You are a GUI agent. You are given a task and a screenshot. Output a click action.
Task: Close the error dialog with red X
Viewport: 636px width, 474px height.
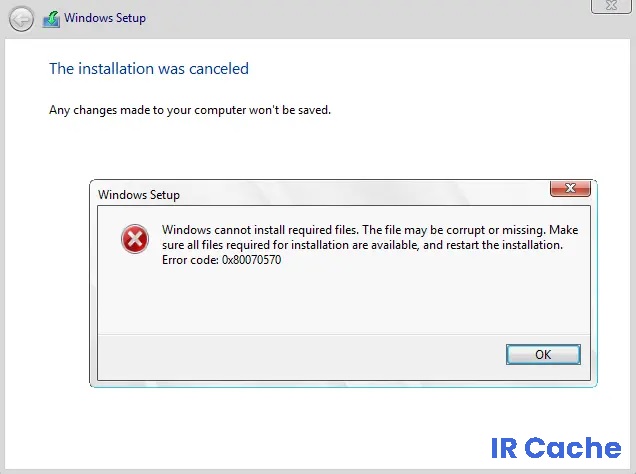point(570,188)
